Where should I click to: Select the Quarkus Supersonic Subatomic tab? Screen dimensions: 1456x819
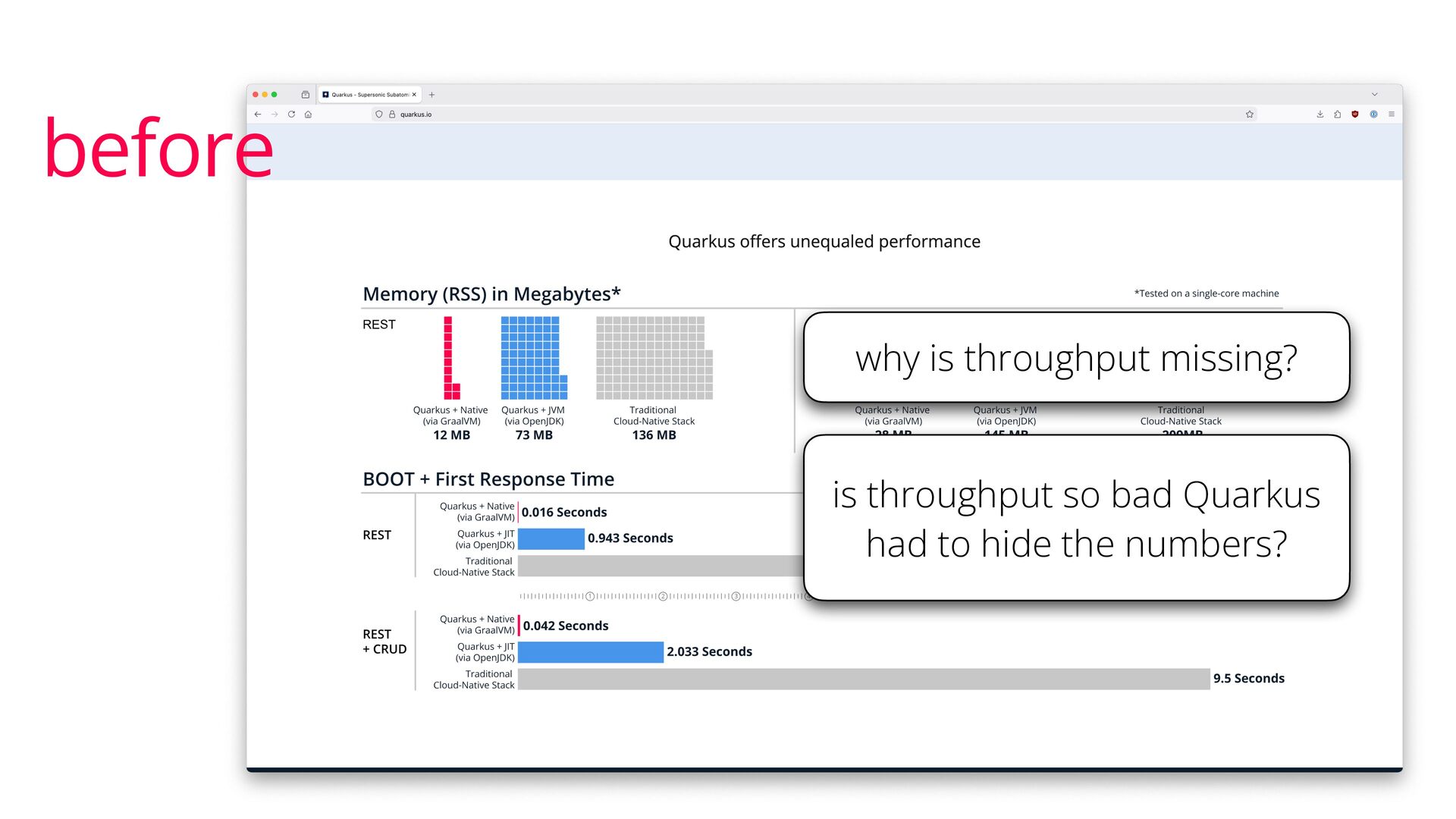(x=369, y=95)
